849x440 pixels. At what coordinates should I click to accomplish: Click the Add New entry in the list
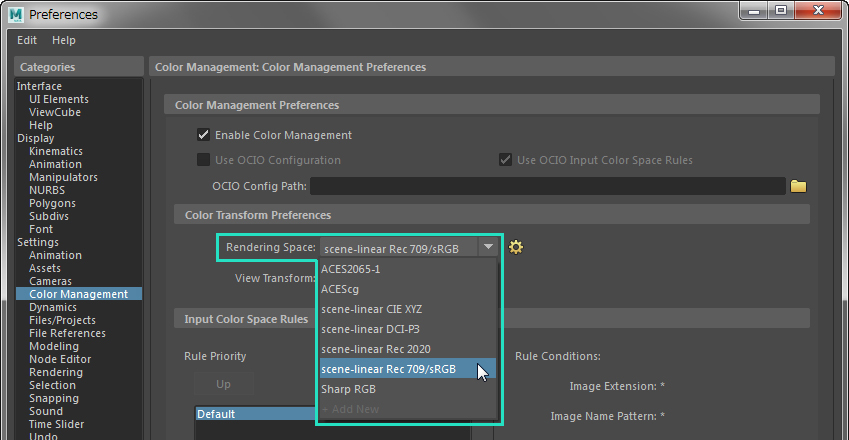[407, 409]
